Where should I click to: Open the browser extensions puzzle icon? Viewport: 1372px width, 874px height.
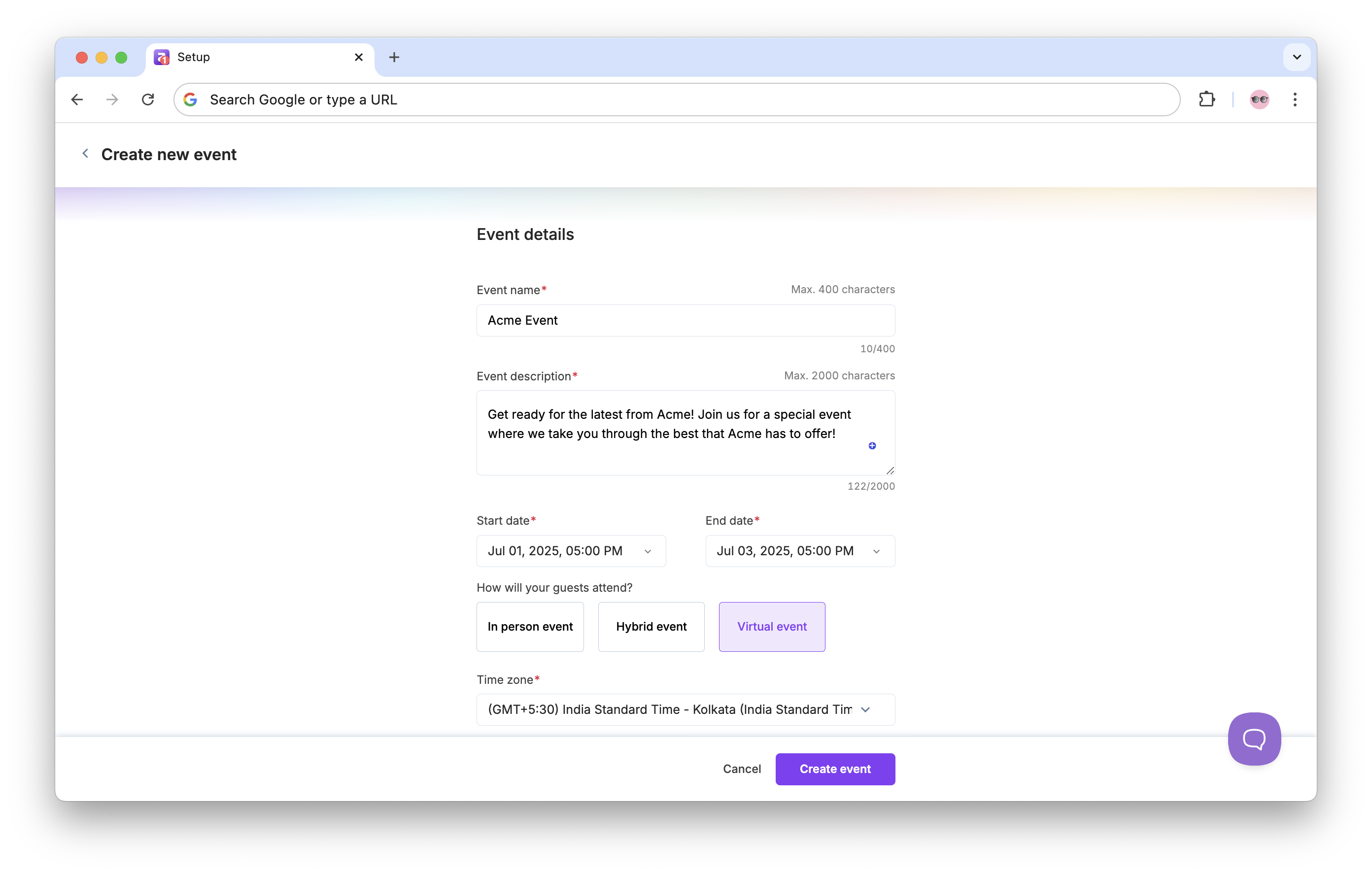click(1206, 100)
